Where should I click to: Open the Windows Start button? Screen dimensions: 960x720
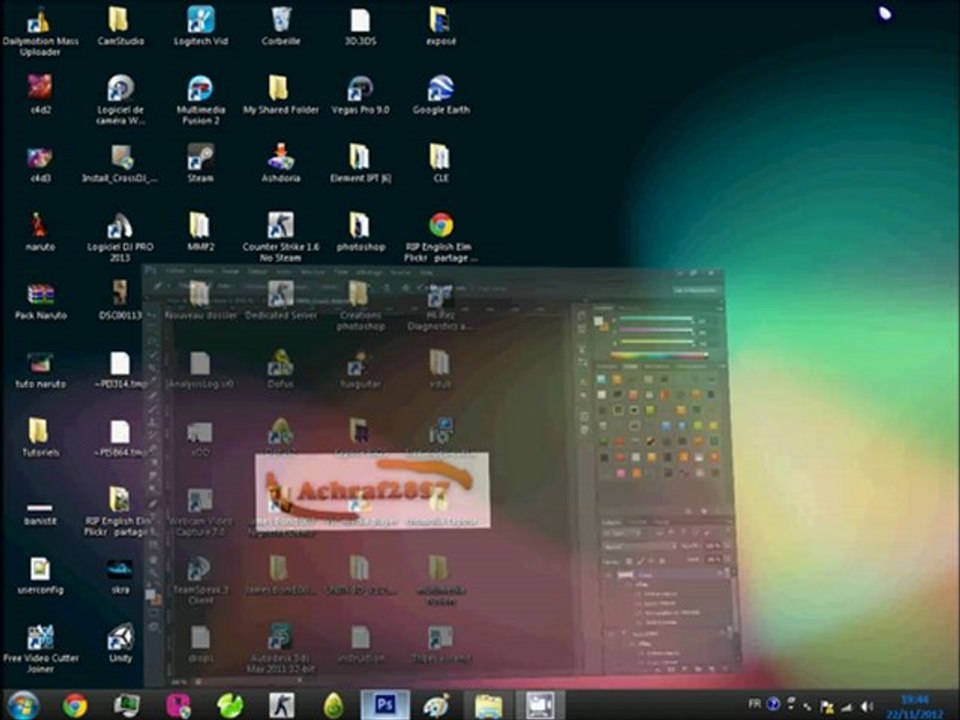point(23,705)
